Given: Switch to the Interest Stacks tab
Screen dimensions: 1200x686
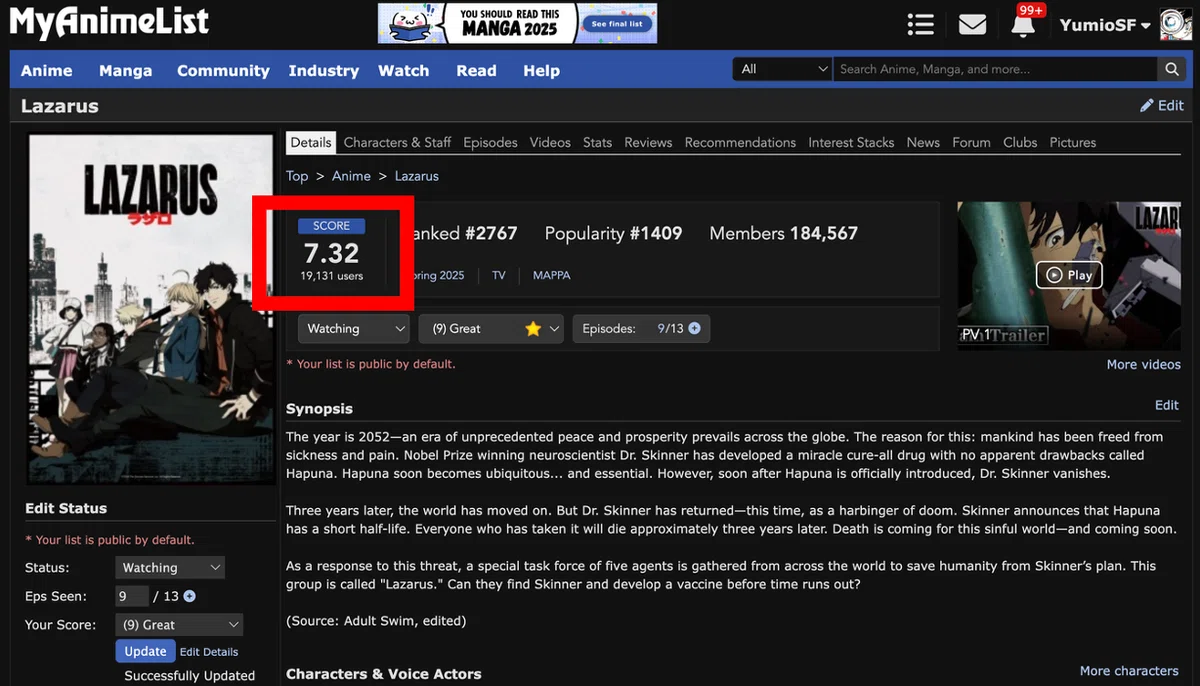Looking at the screenshot, I should (x=851, y=142).
